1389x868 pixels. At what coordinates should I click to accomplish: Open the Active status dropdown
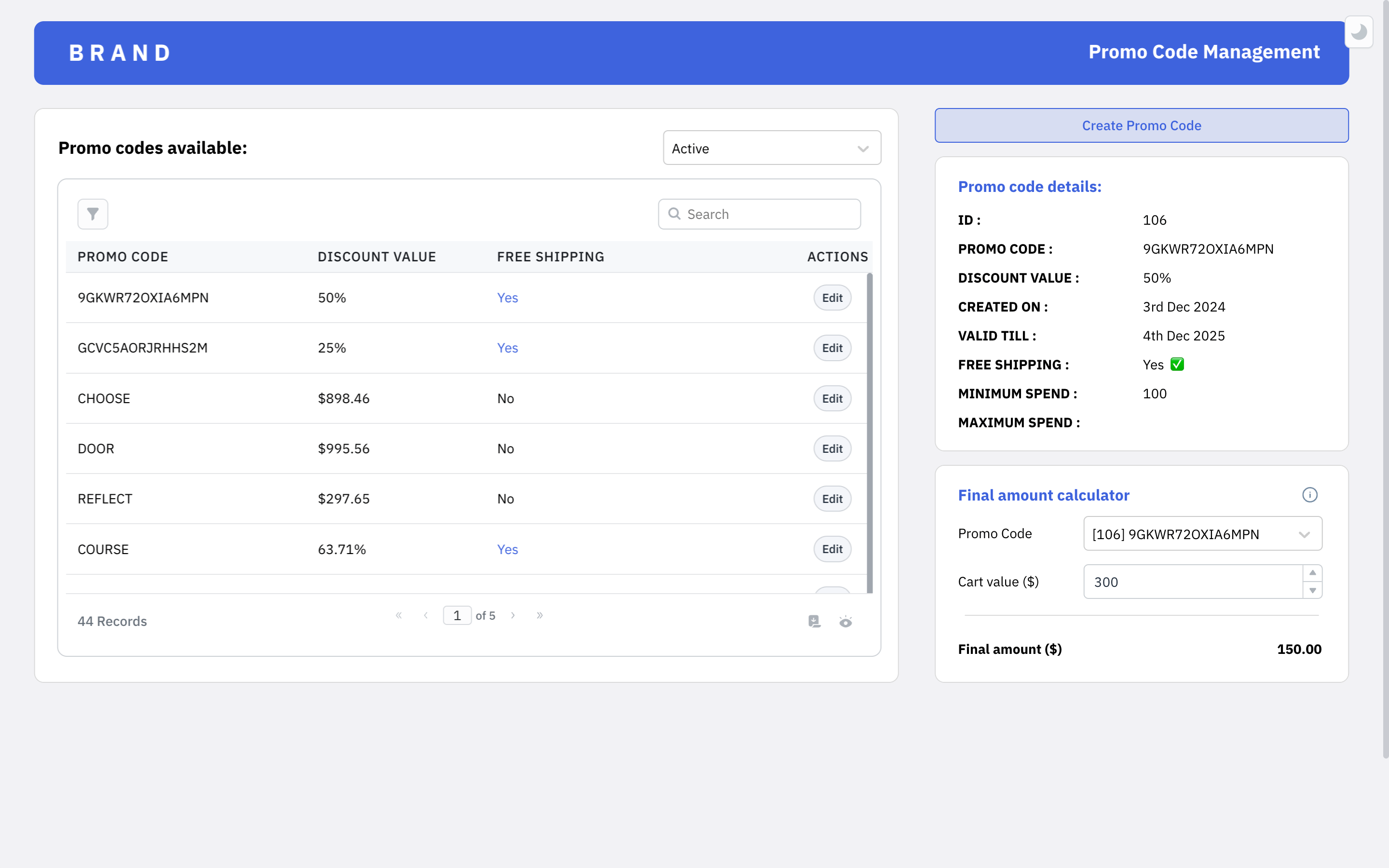pos(771,148)
